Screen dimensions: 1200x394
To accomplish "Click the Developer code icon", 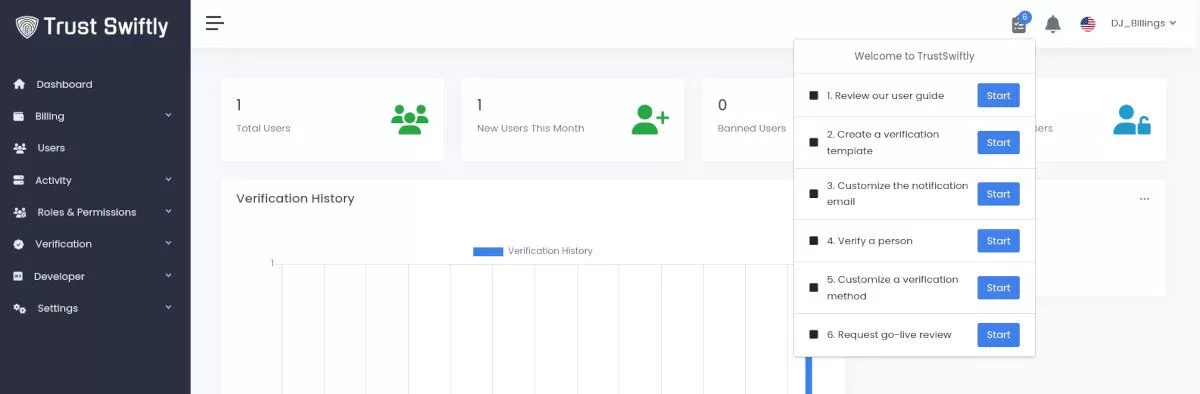I will pos(19,276).
